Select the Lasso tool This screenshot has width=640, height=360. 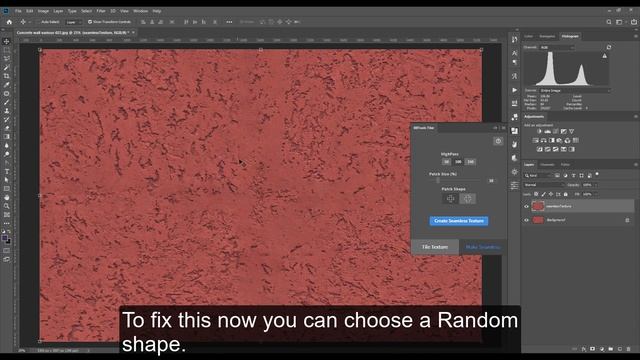point(7,59)
